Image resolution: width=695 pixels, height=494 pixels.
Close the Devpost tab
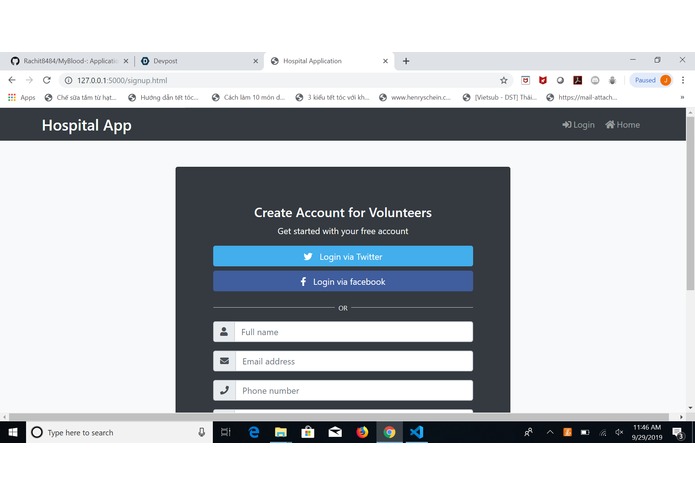(x=256, y=61)
